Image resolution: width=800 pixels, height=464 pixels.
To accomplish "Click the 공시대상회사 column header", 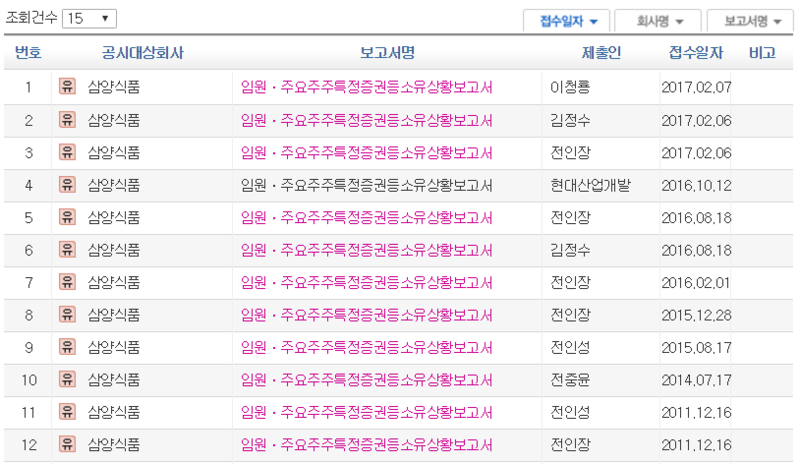I will point(142,53).
